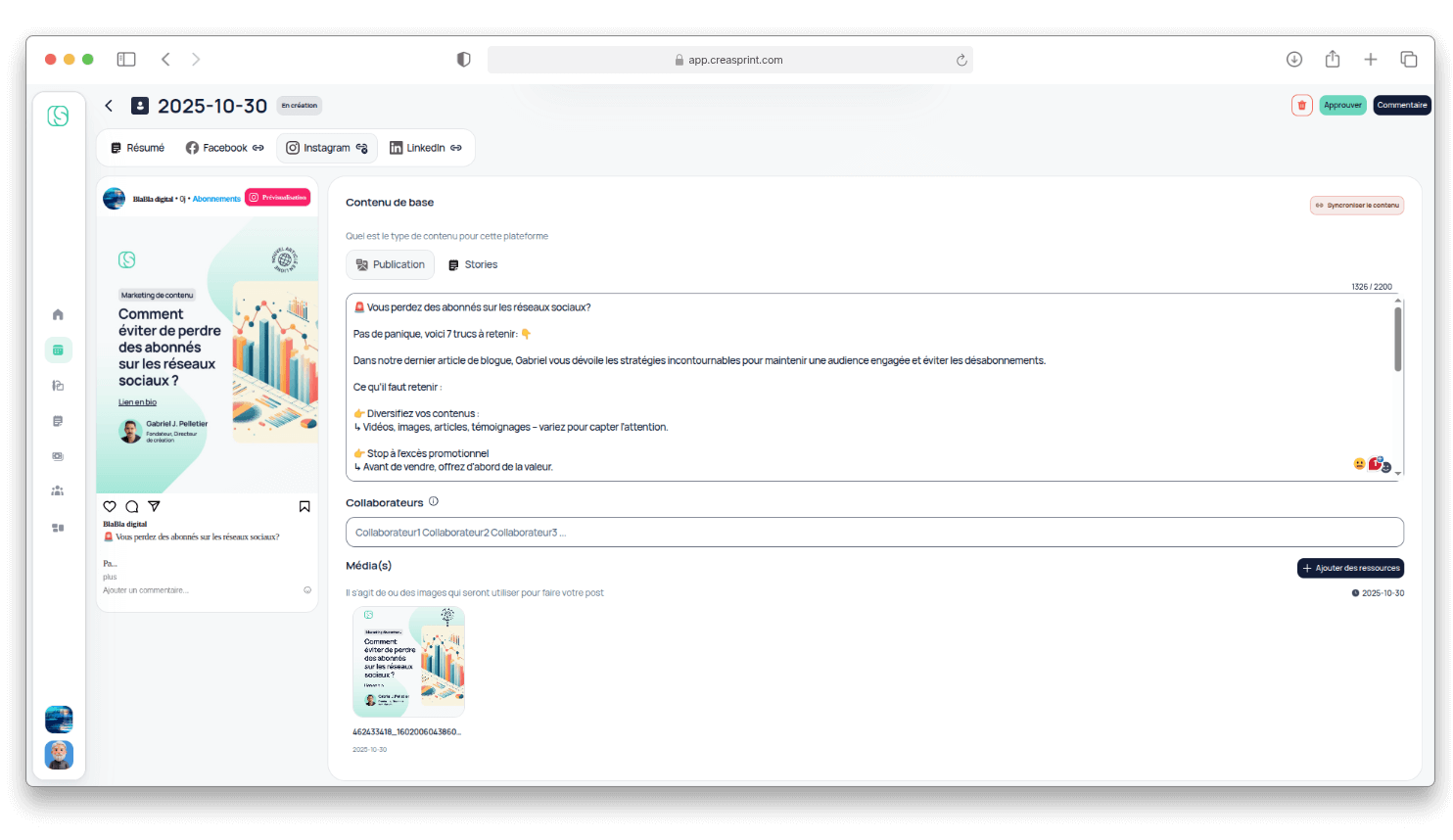This screenshot has height=840, width=1453.
Task: Open the team members icon in sidebar
Action: pos(58,491)
